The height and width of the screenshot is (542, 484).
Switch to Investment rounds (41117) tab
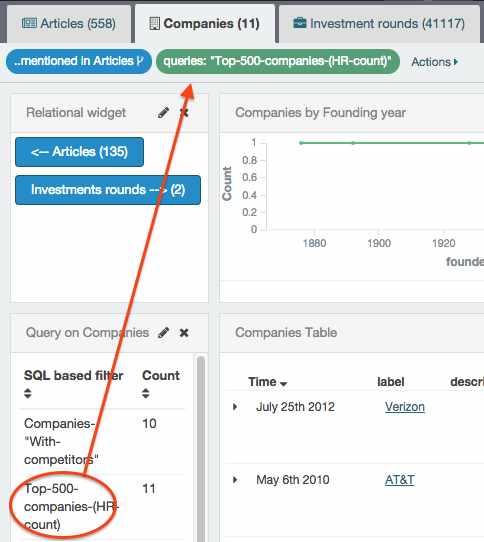(379, 24)
